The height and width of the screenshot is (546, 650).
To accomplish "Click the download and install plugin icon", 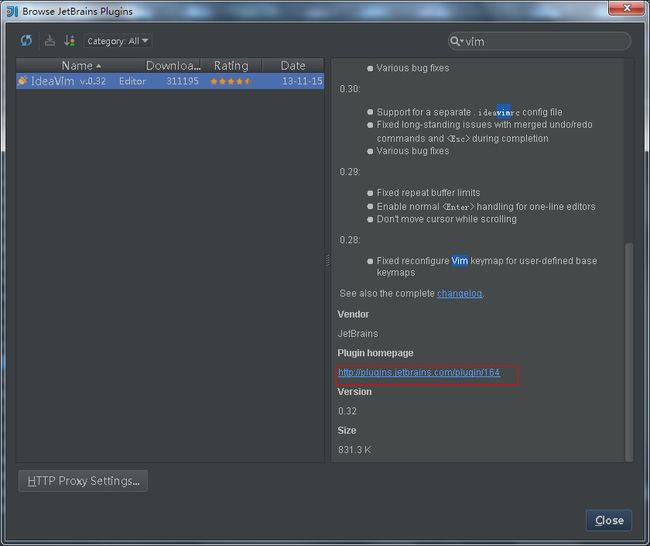I will click(50, 41).
